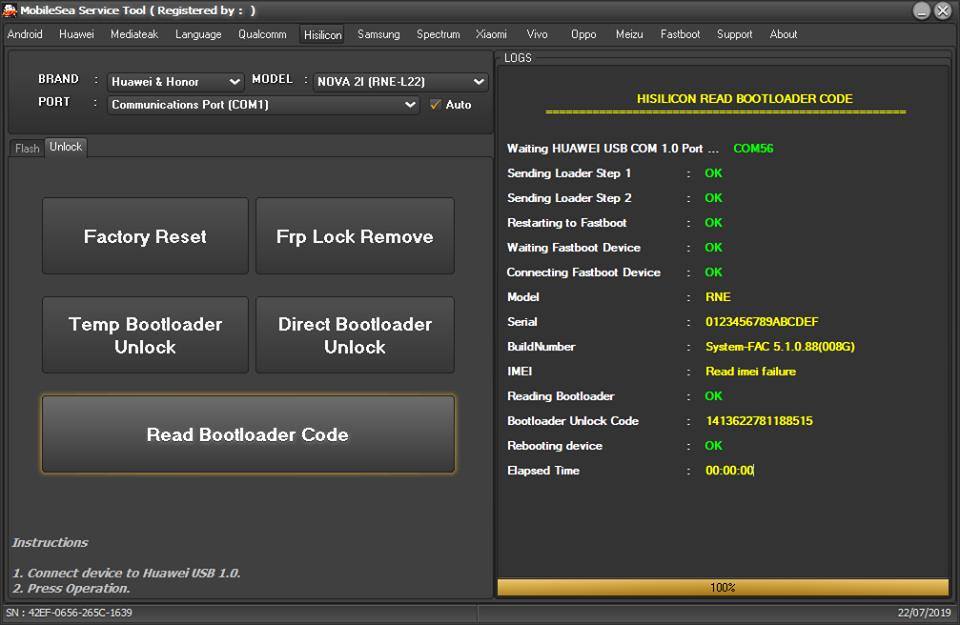The height and width of the screenshot is (625, 960).
Task: Open the Xiaomi tab
Action: coord(491,34)
